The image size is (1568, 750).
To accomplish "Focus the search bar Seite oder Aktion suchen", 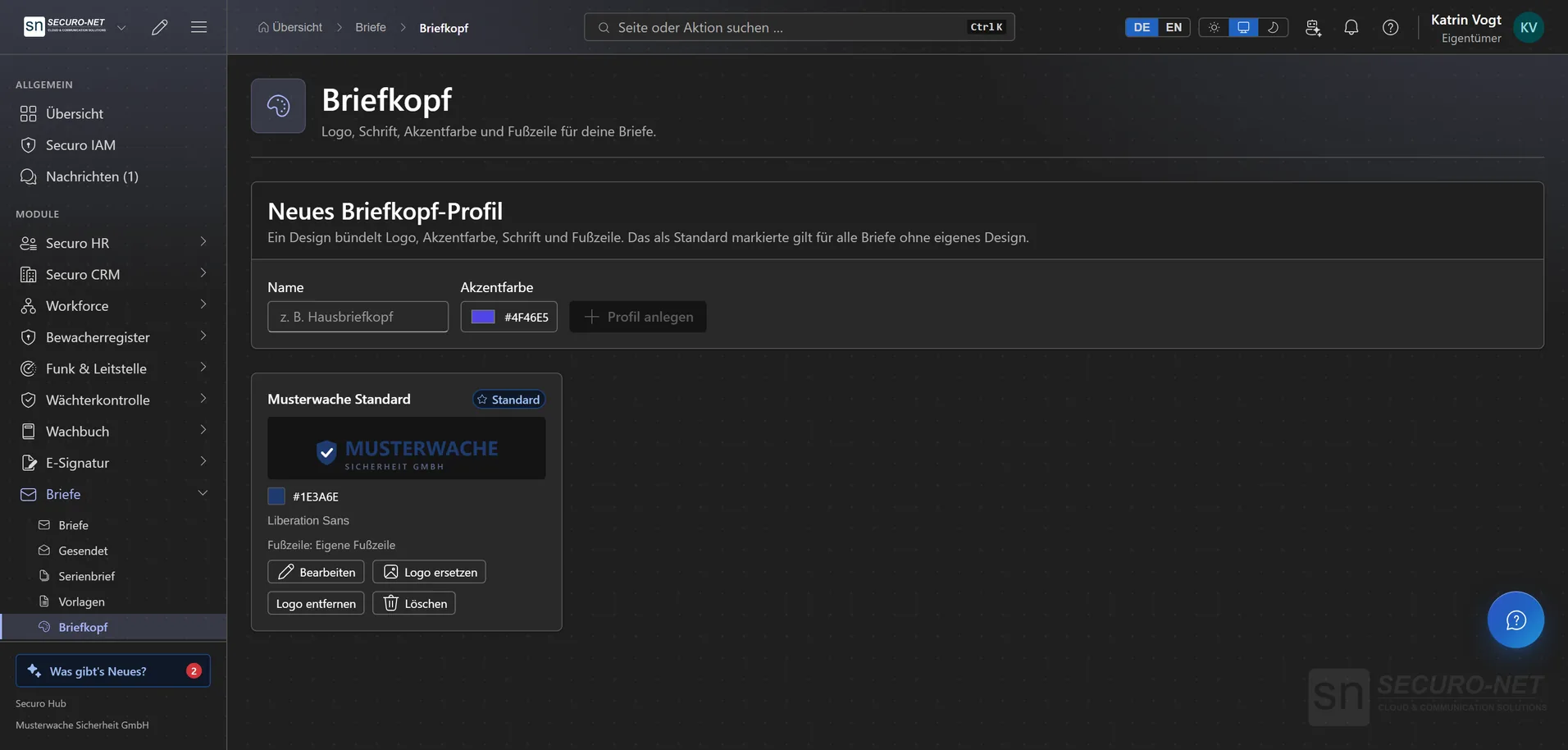I will 799,27.
